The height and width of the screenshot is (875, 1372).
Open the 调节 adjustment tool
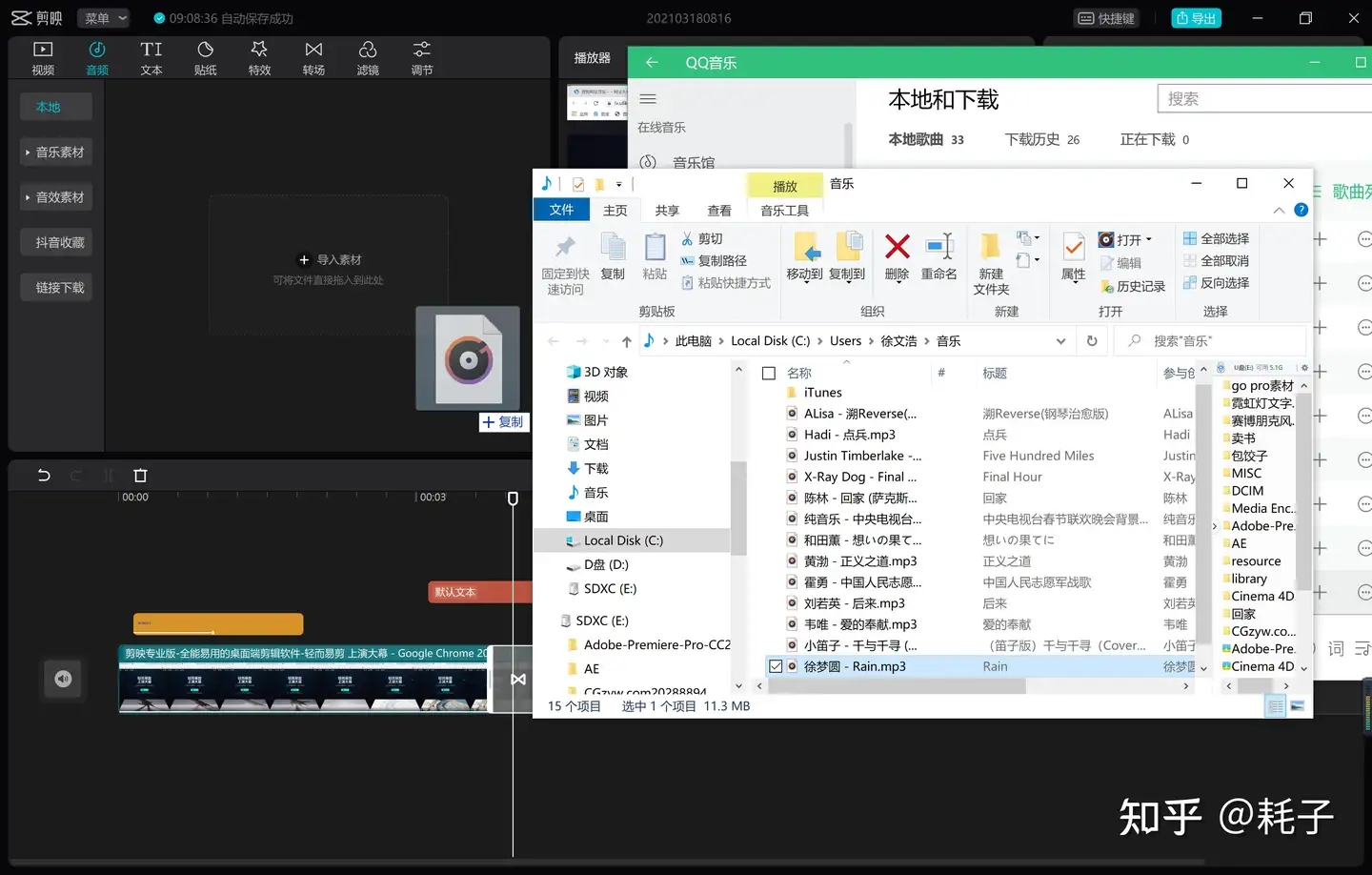point(422,57)
